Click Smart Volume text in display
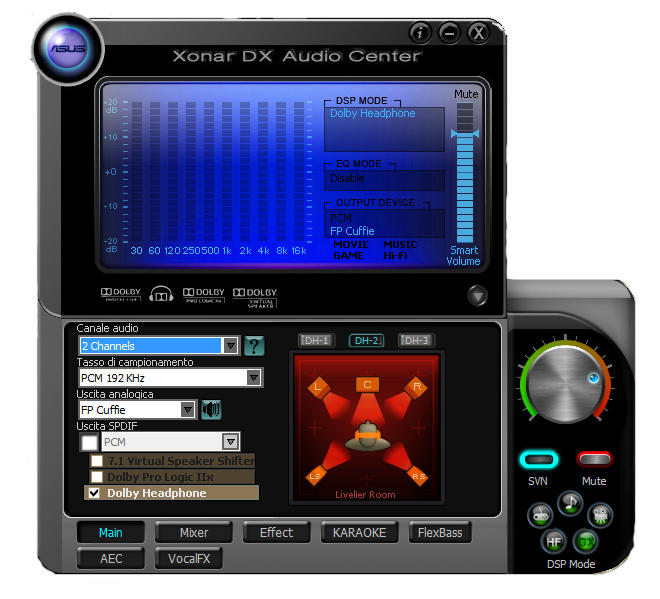Image resolution: width=660 pixels, height=599 pixels. [464, 256]
